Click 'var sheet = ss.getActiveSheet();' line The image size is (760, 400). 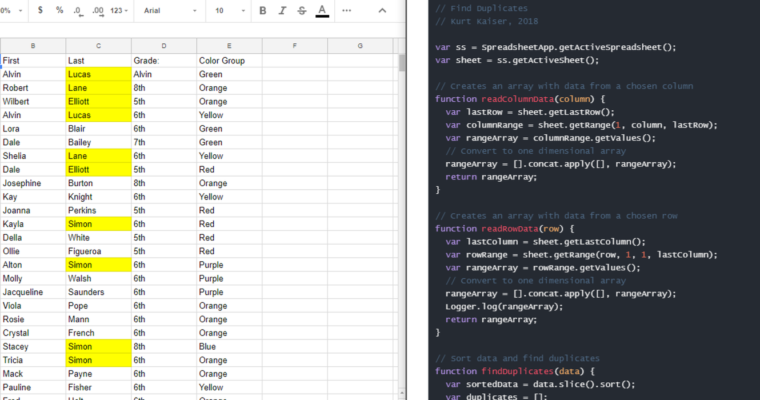tap(517, 60)
